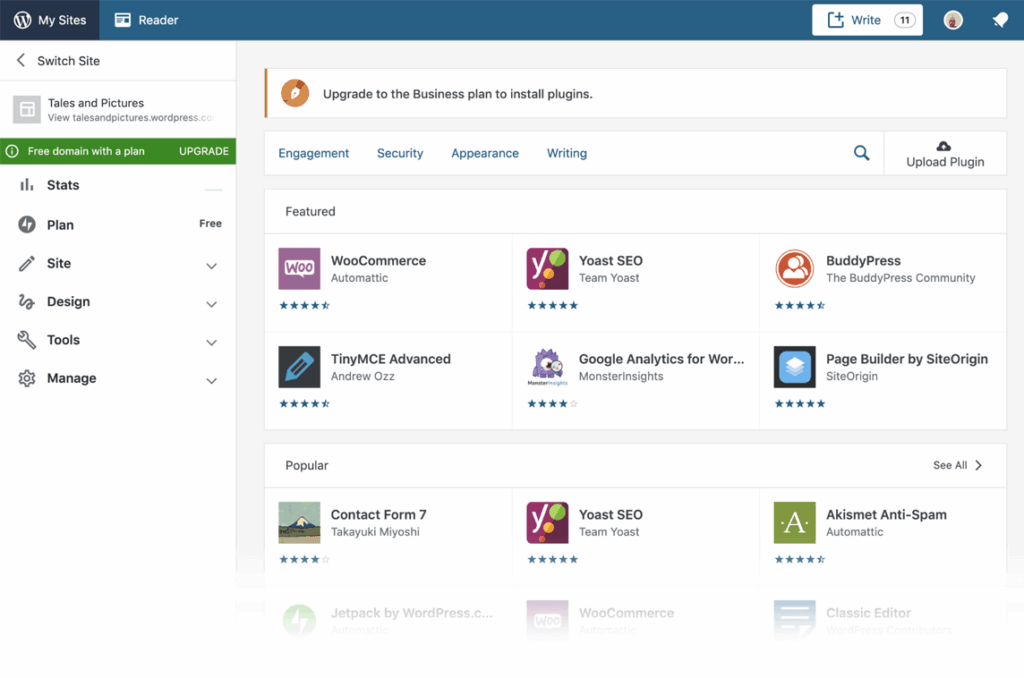
Task: Switch to the Security category tab
Action: 400,153
